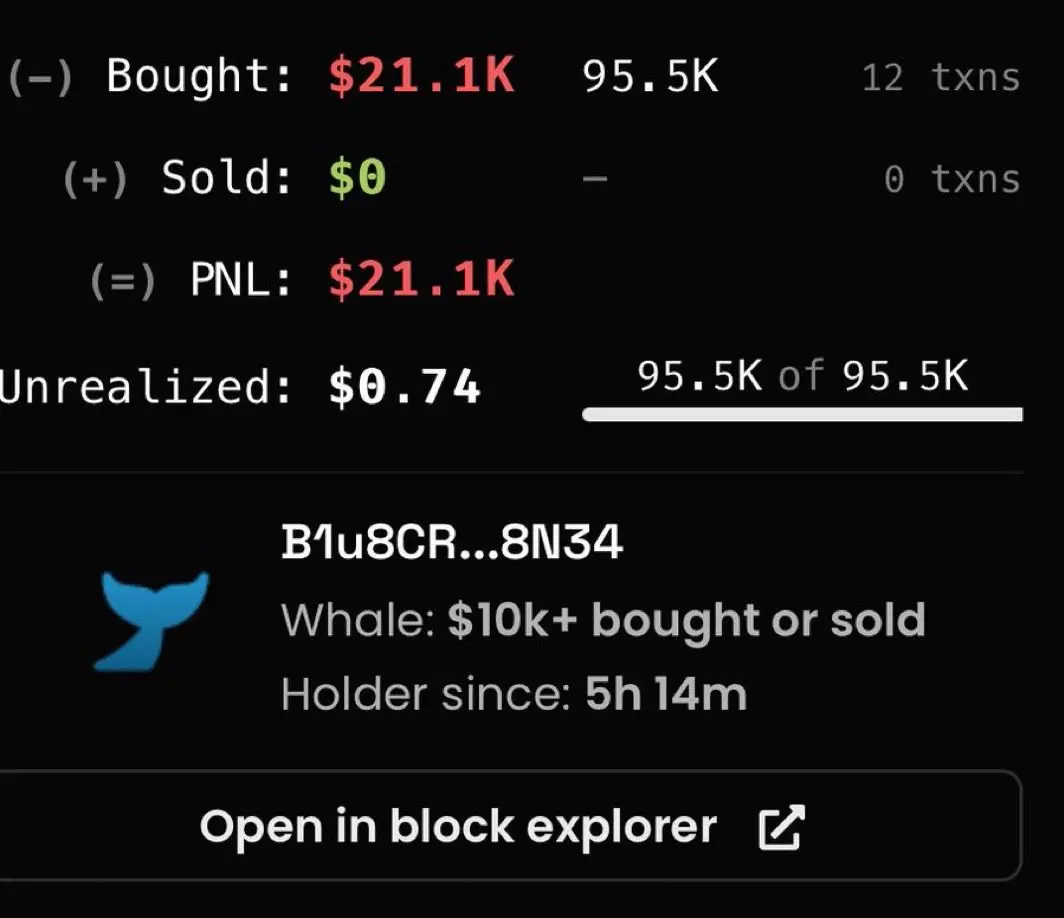Click the external link arrow icon
Screen dimensions: 1064x918
781,828
